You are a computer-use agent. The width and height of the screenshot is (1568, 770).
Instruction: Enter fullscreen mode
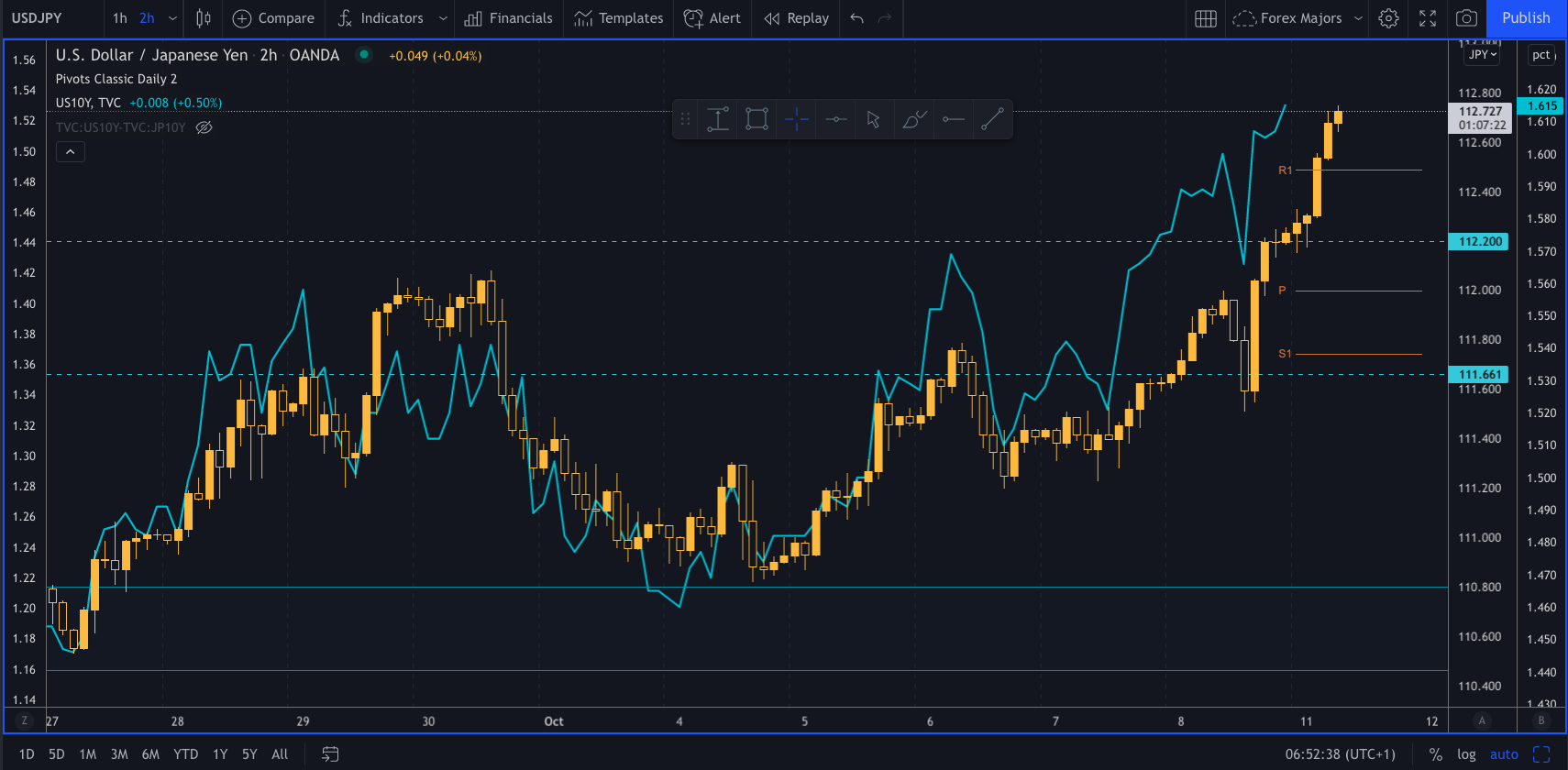click(x=1428, y=18)
